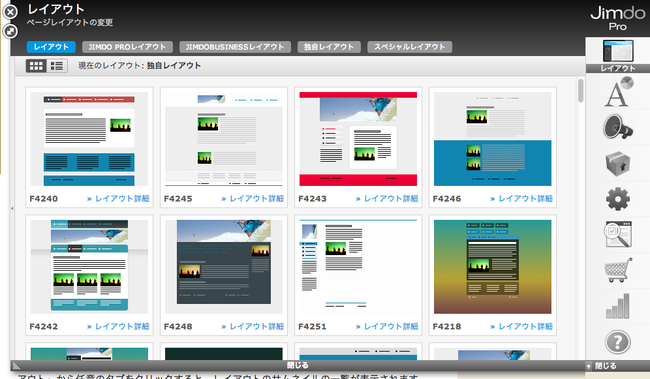Open settings gear icon in sidebar
Viewport: 650px width, 379px height.
click(618, 199)
